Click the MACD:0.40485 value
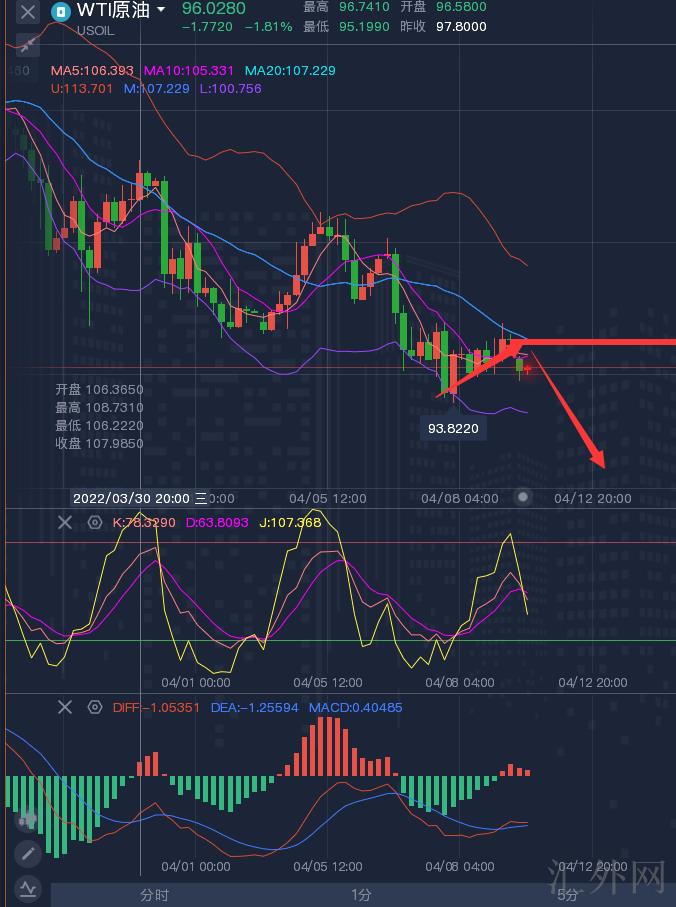This screenshot has width=676, height=907. pyautogui.click(x=356, y=707)
